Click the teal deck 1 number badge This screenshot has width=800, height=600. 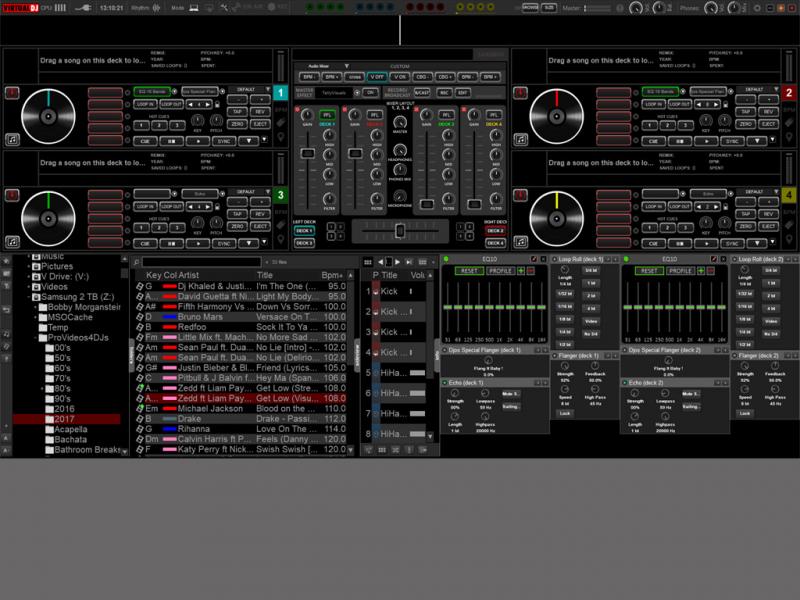pos(281,93)
